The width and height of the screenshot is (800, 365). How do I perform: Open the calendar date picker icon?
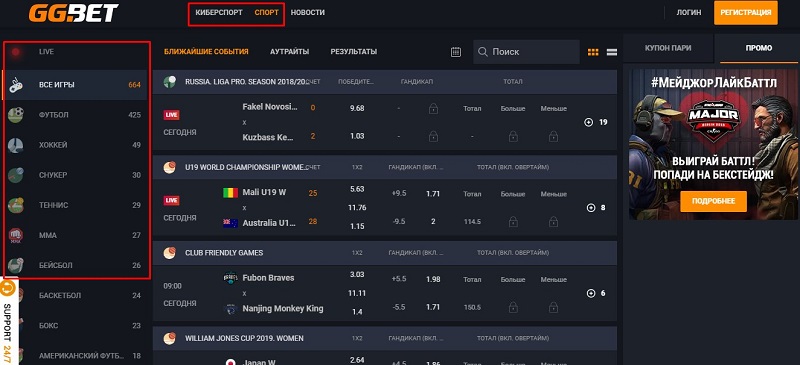[456, 52]
